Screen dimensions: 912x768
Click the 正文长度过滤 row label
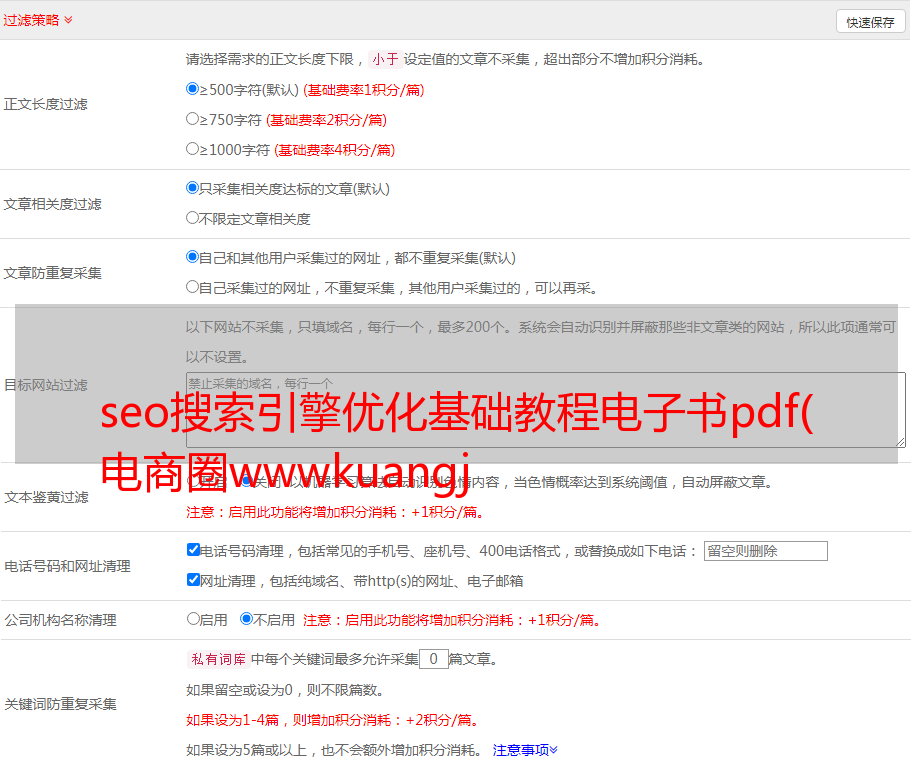pyautogui.click(x=46, y=104)
